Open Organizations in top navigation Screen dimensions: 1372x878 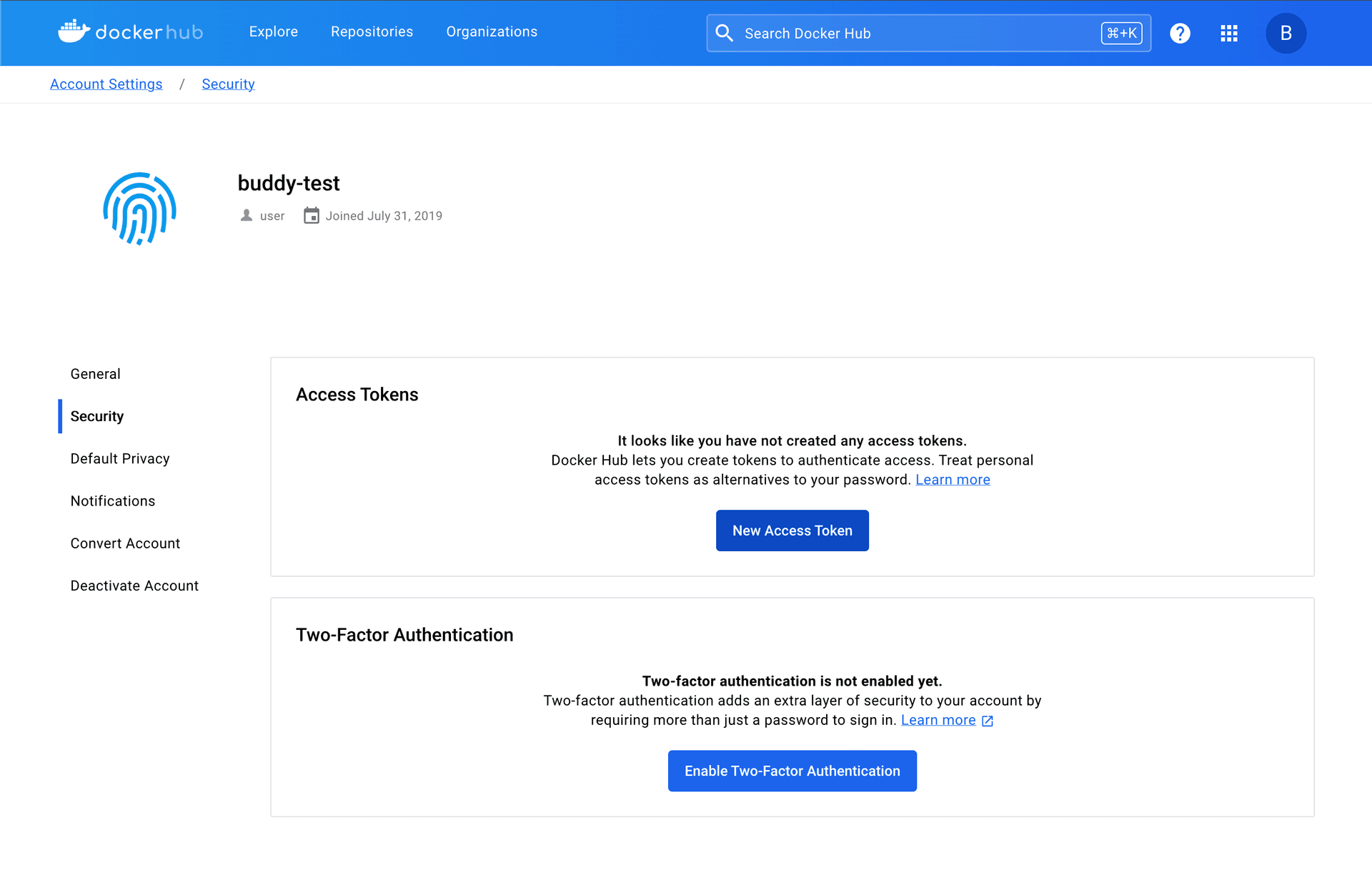492,31
